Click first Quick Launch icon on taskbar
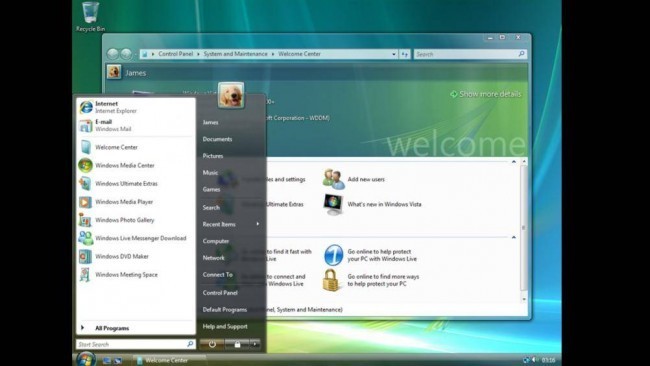Viewport: 650px width, 366px height. [x=107, y=361]
